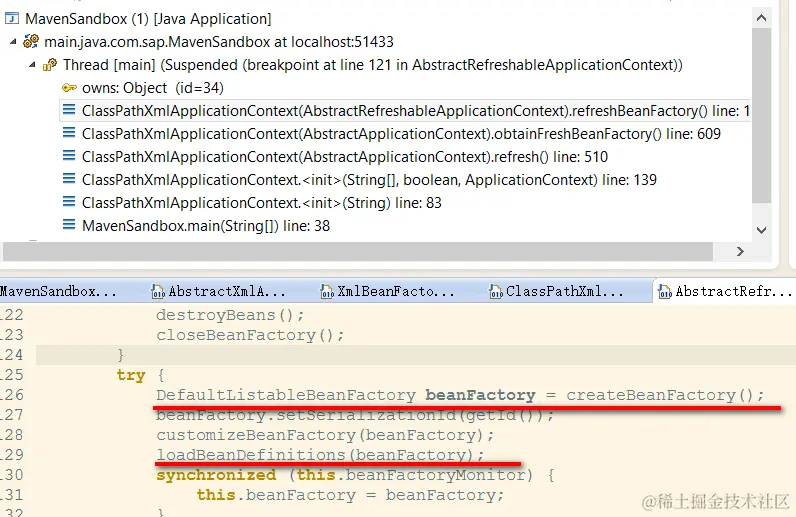Click stack frame icon for refreshBeanFactory() row
Image resolution: width=796 pixels, height=517 pixels.
tap(69, 110)
